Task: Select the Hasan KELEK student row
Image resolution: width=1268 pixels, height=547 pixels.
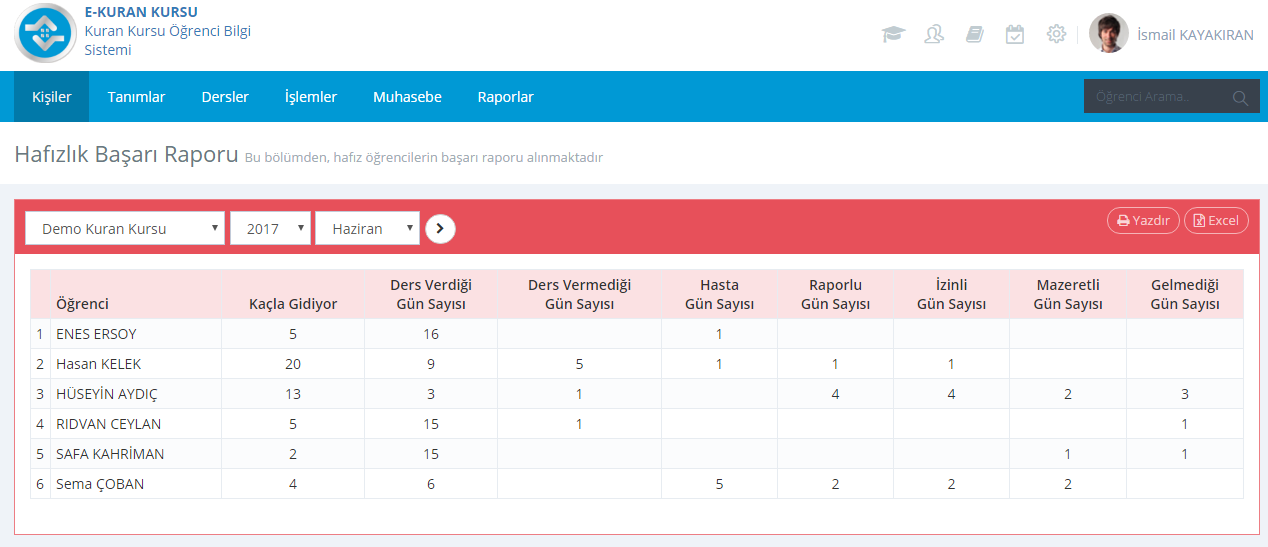Action: tap(98, 364)
